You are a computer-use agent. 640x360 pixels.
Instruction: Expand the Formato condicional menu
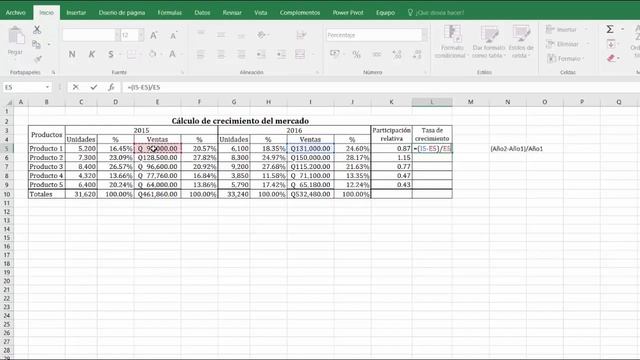[451, 42]
